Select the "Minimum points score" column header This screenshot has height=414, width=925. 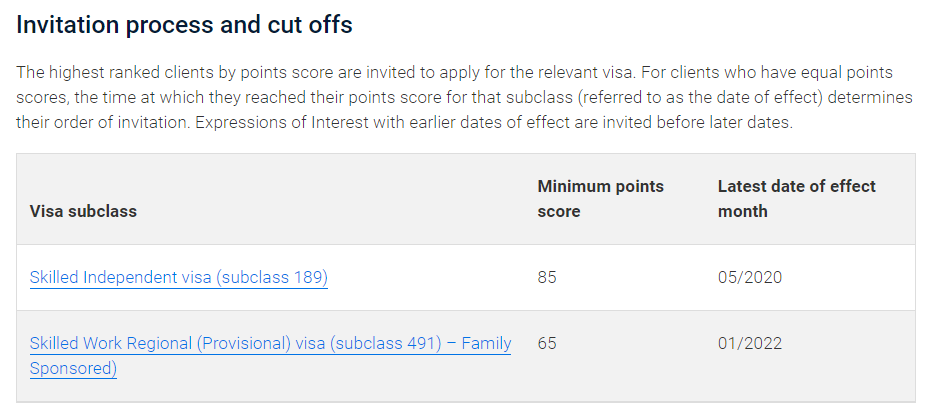click(x=601, y=199)
